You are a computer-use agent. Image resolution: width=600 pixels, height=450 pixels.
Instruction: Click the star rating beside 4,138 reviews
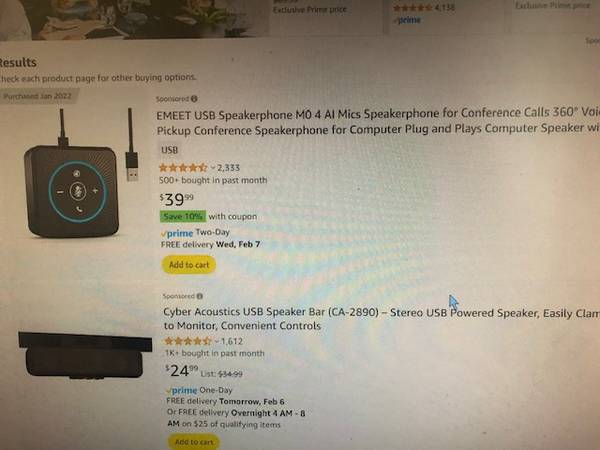click(412, 7)
